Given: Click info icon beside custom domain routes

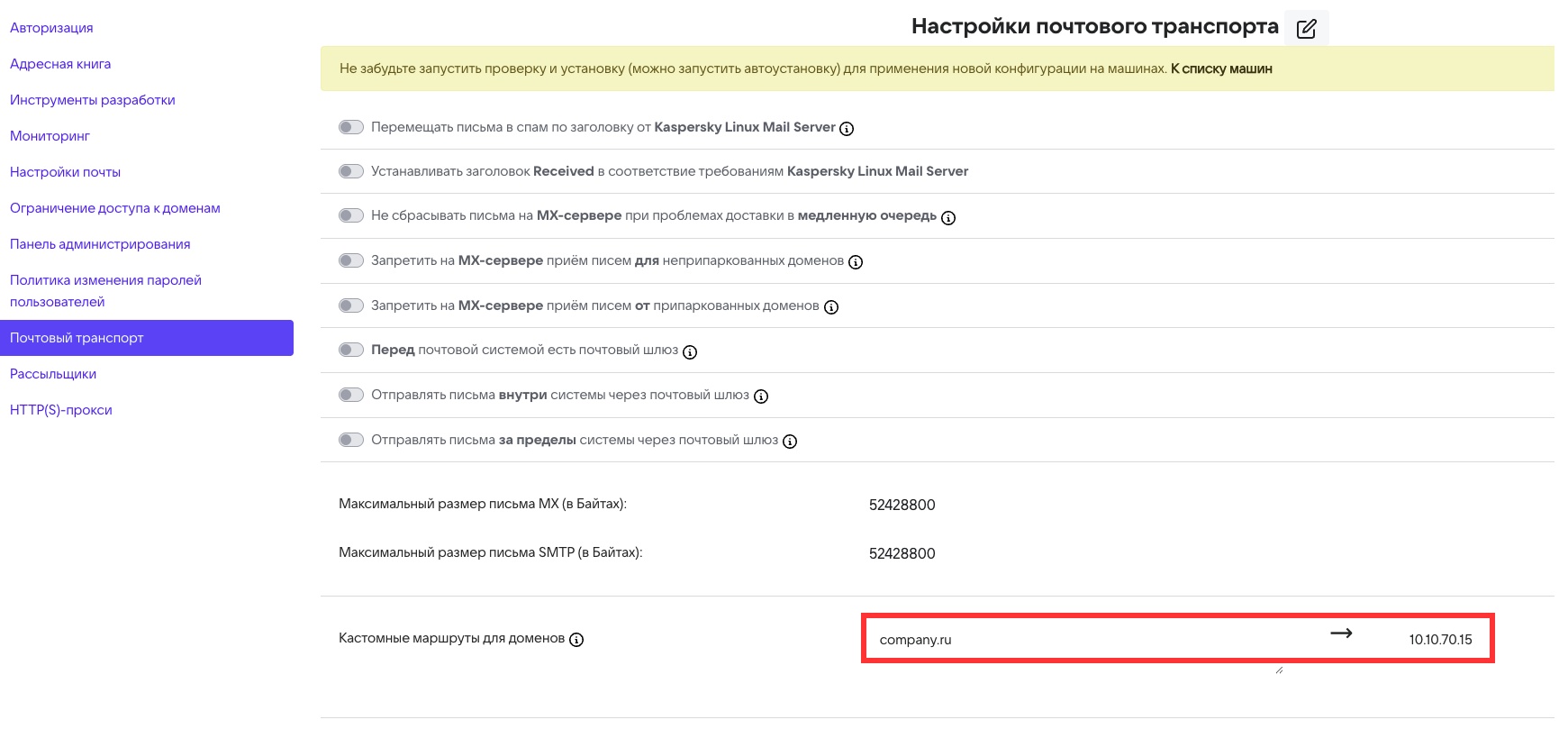Looking at the screenshot, I should (576, 640).
